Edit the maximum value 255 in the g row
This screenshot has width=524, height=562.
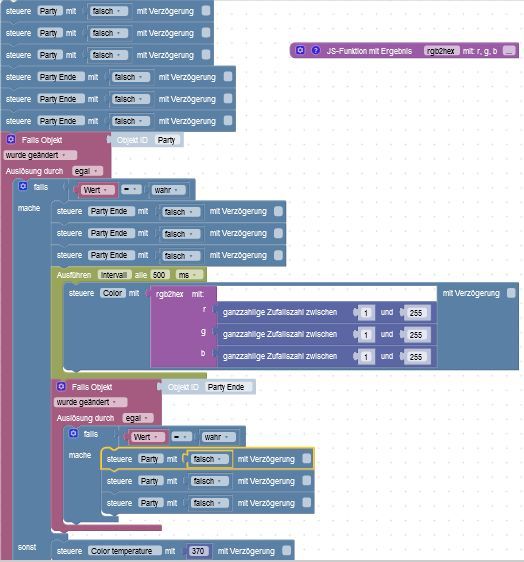416,335
